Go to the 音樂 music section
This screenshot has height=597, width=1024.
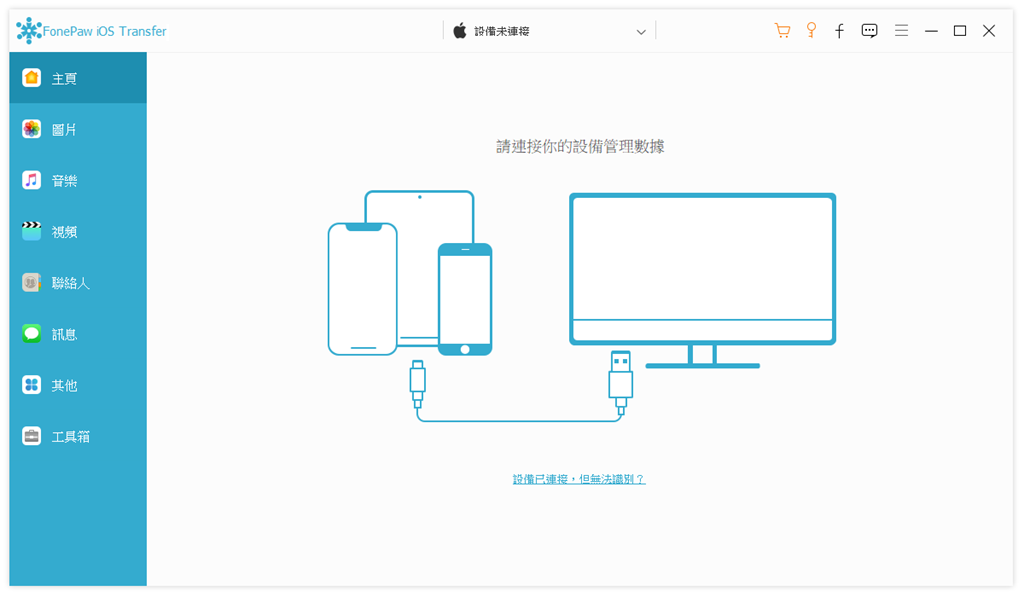(78, 180)
